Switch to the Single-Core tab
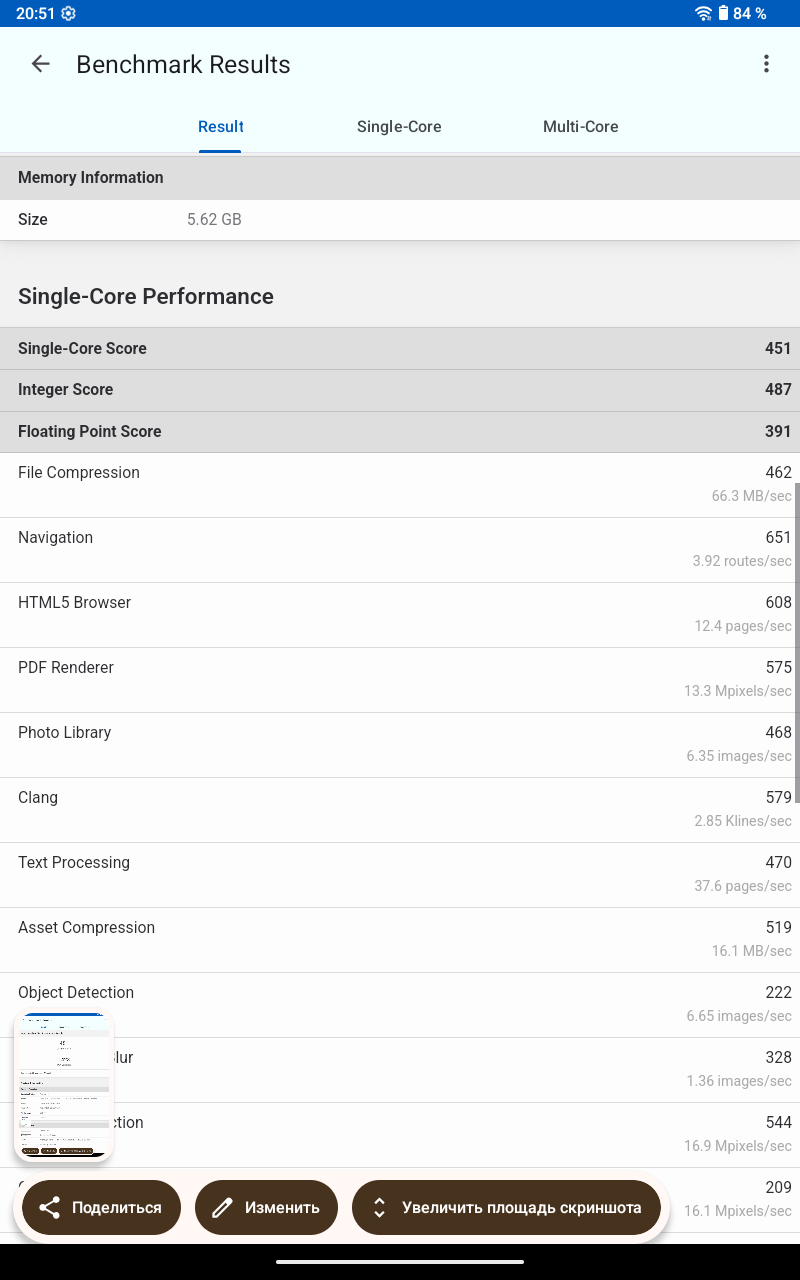The height and width of the screenshot is (1280, 800). [399, 127]
